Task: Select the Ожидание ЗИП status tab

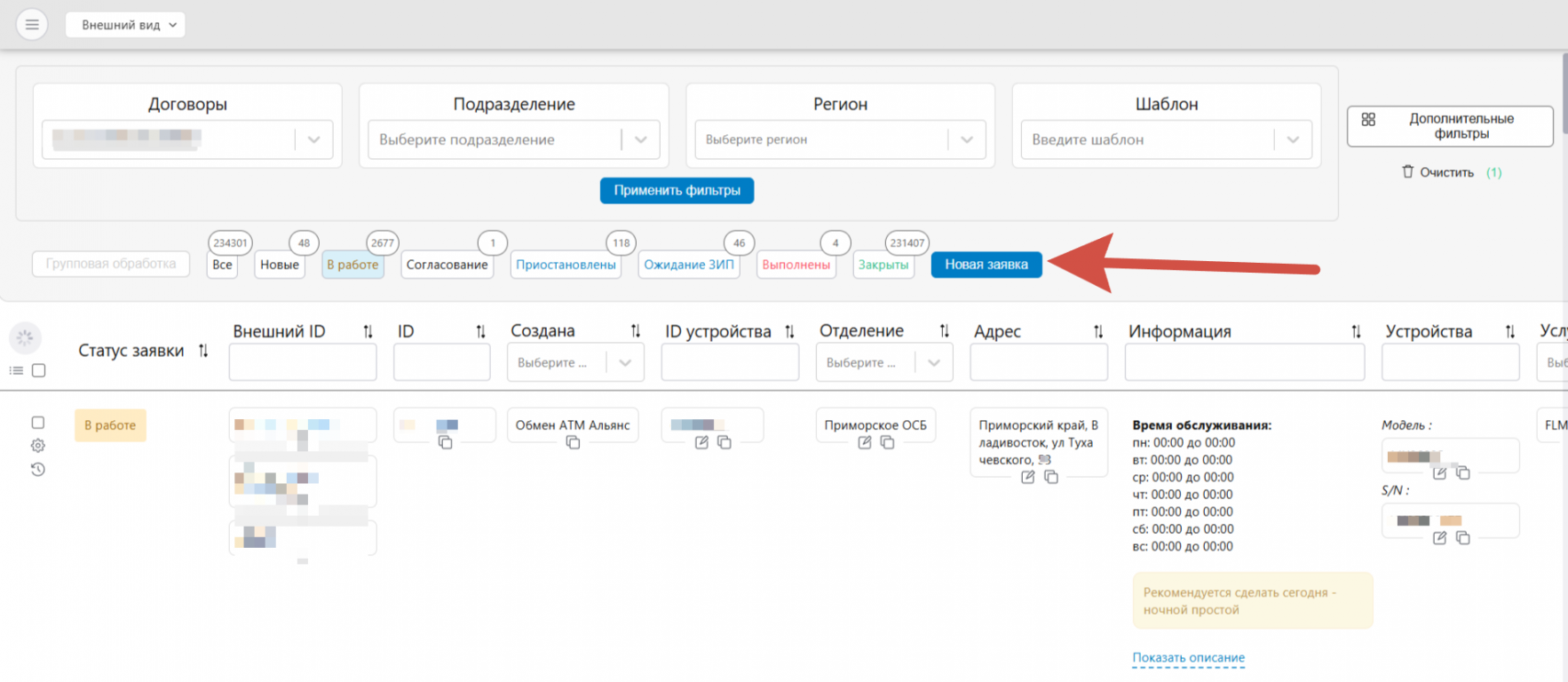Action: [x=688, y=265]
